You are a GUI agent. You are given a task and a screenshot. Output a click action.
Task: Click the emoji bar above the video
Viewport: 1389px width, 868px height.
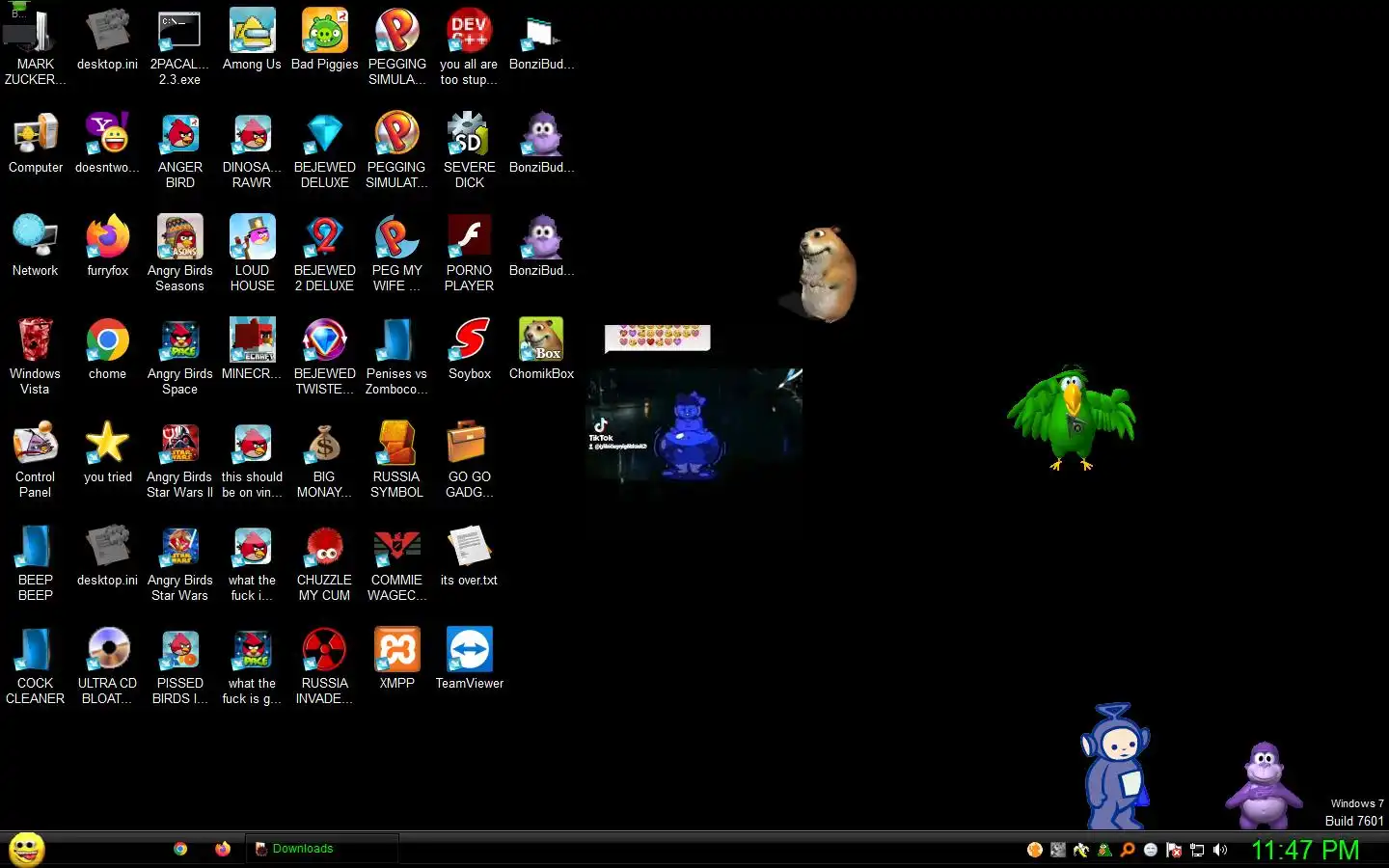(658, 338)
